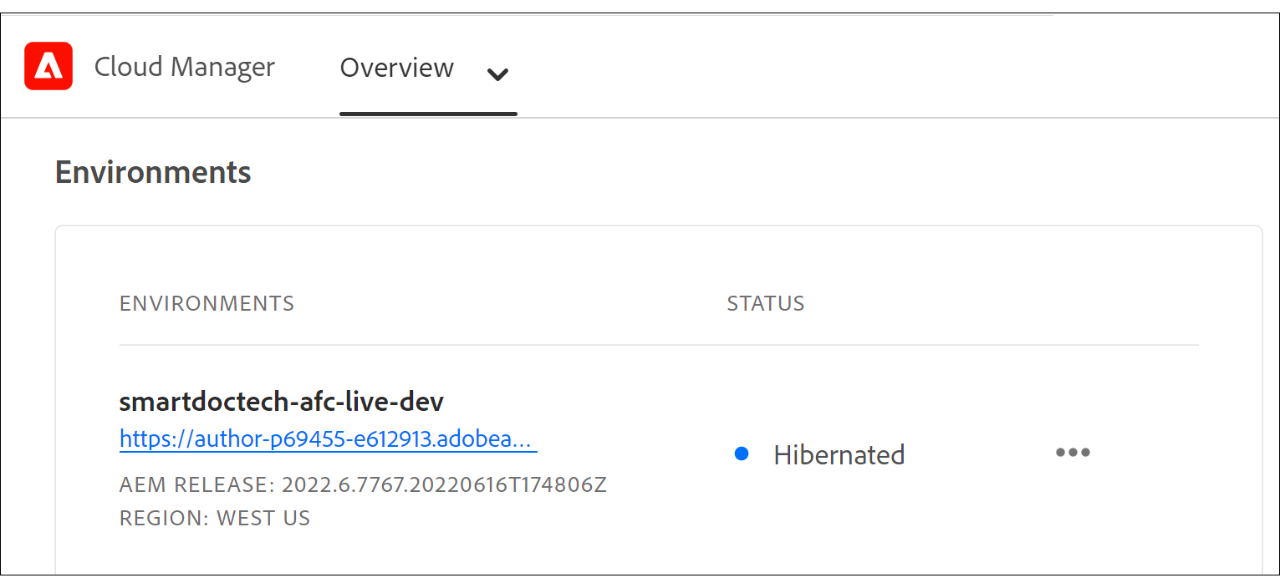The image size is (1280, 588).
Task: Click the REGION: WEST US text
Action: (214, 518)
